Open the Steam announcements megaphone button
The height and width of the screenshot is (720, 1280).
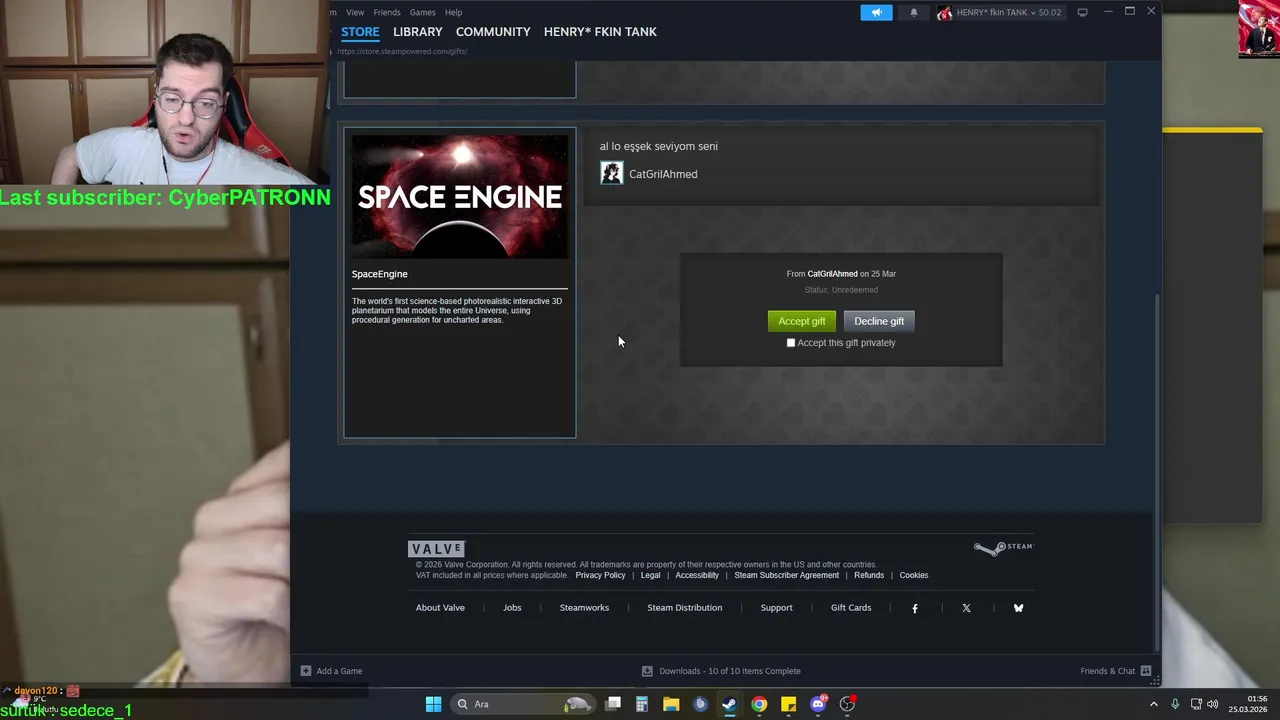coord(876,12)
